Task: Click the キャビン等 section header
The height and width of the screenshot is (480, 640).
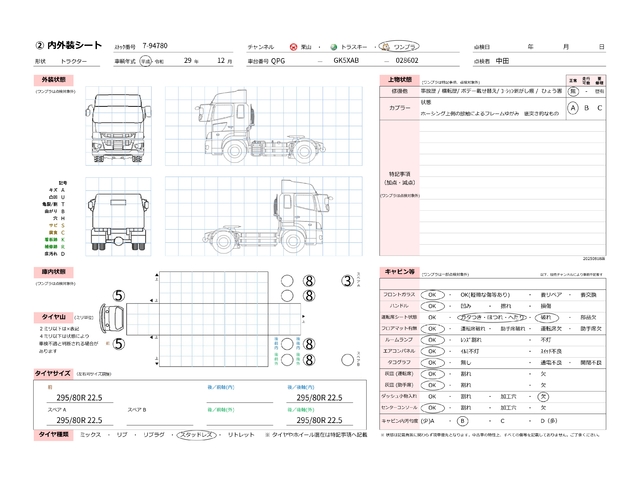Action: click(400, 271)
